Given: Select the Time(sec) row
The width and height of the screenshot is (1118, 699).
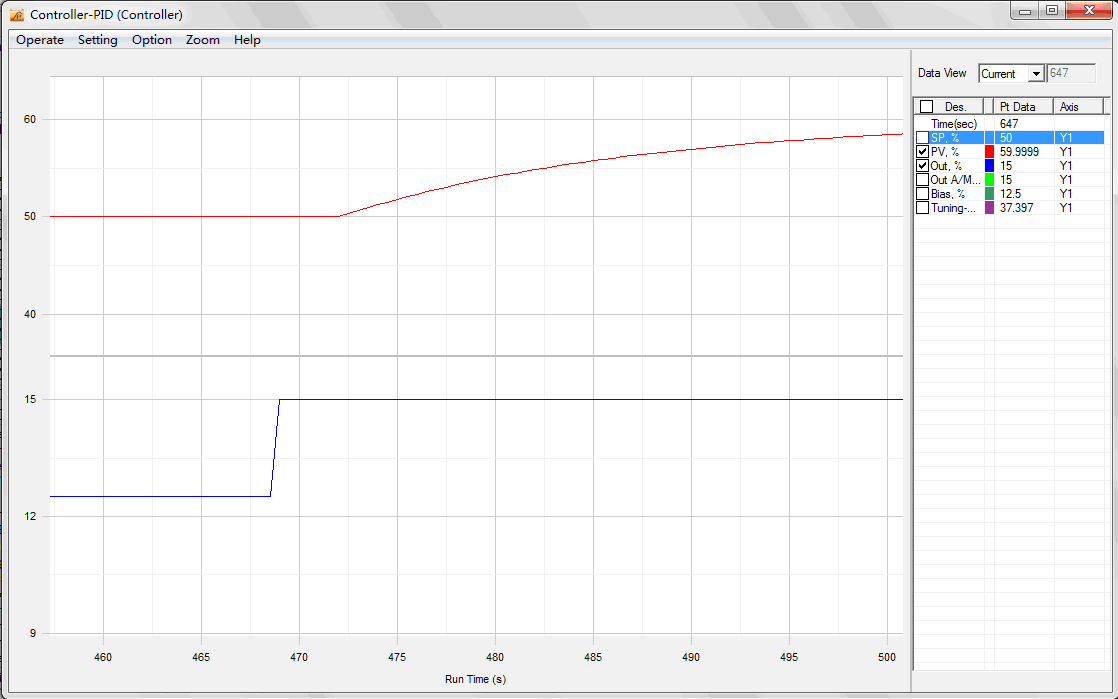Looking at the screenshot, I should point(1009,124).
